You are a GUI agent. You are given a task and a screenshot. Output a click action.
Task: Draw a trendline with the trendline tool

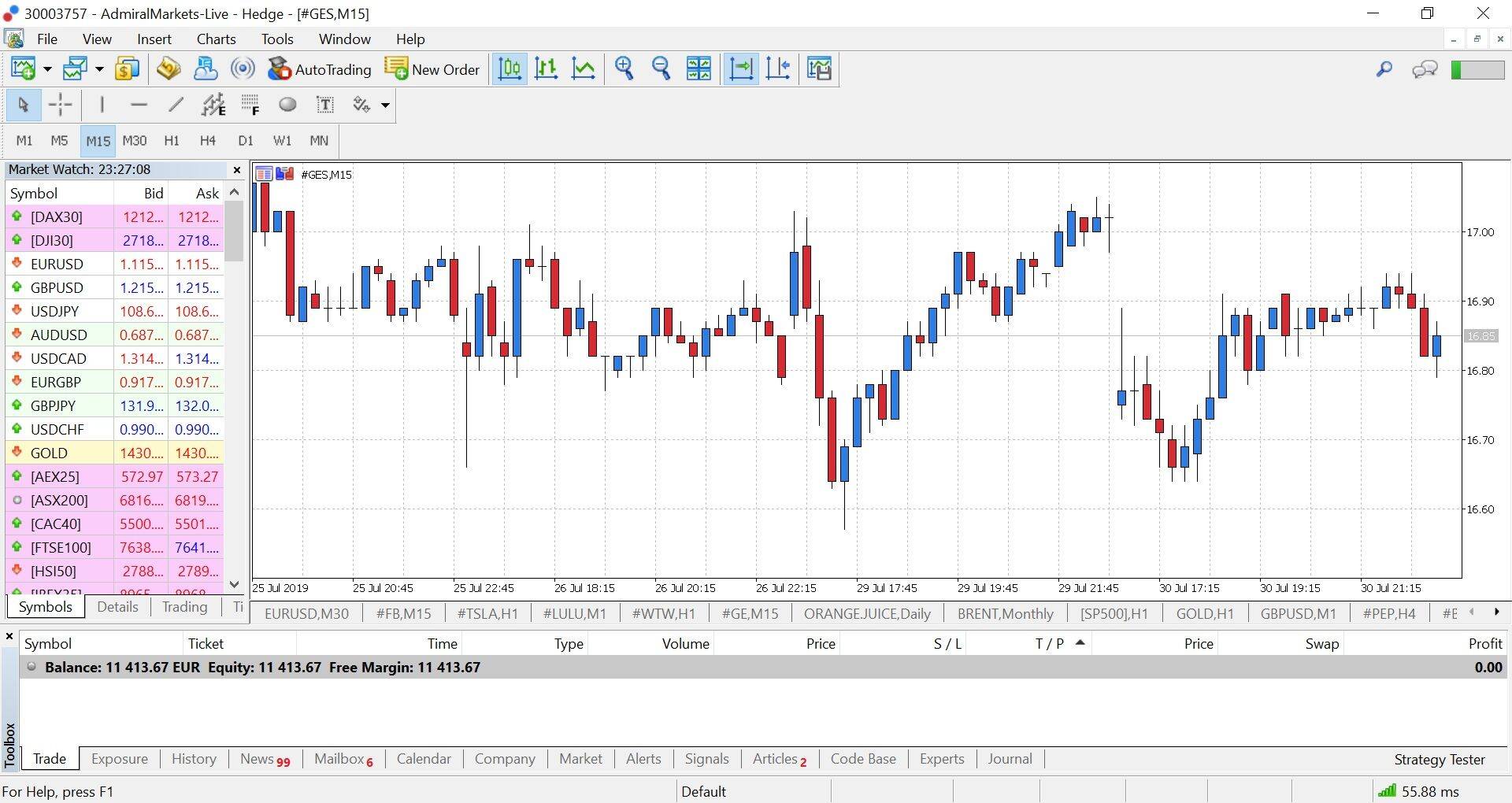tap(176, 105)
